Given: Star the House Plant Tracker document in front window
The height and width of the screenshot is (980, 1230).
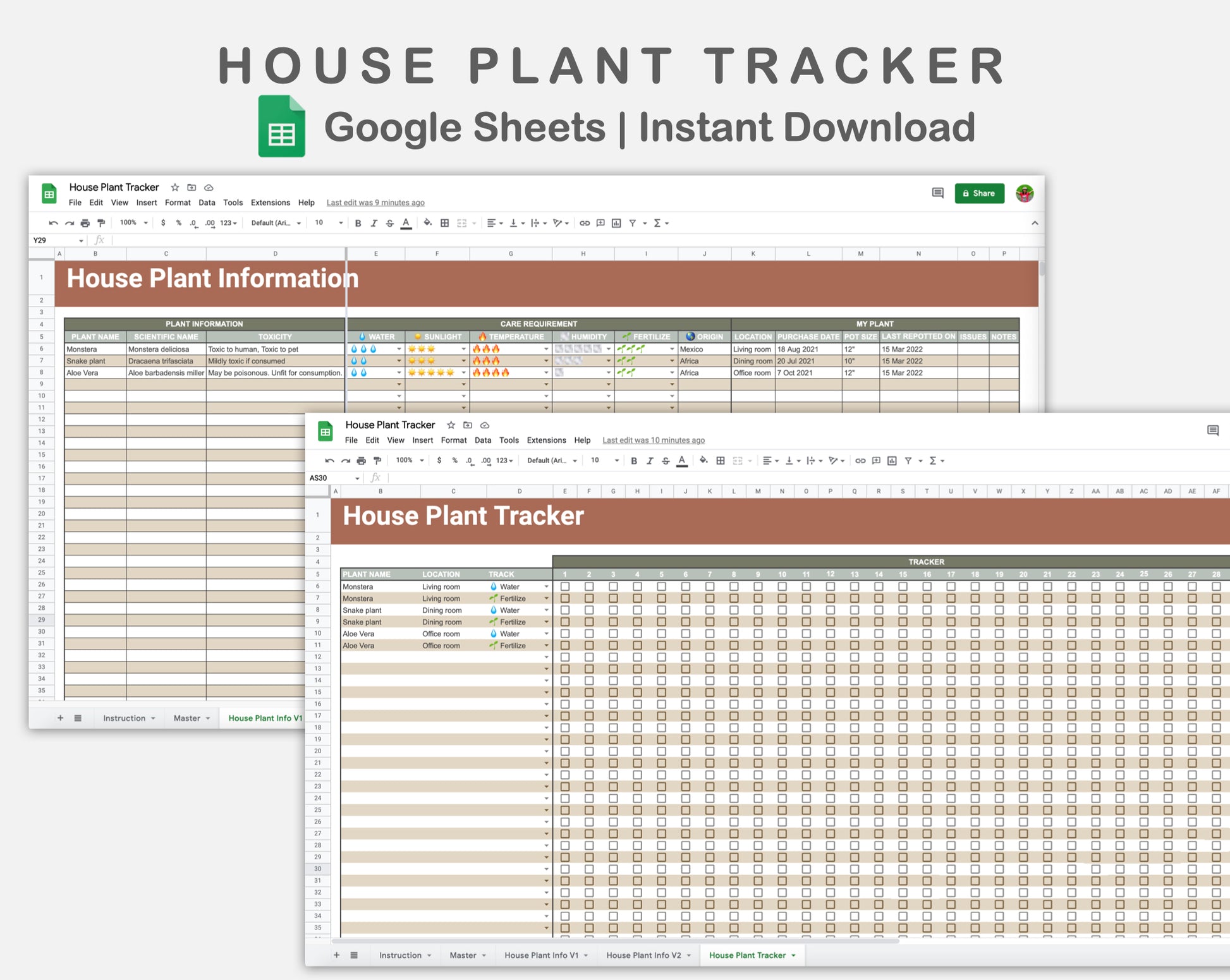Looking at the screenshot, I should pyautogui.click(x=451, y=425).
